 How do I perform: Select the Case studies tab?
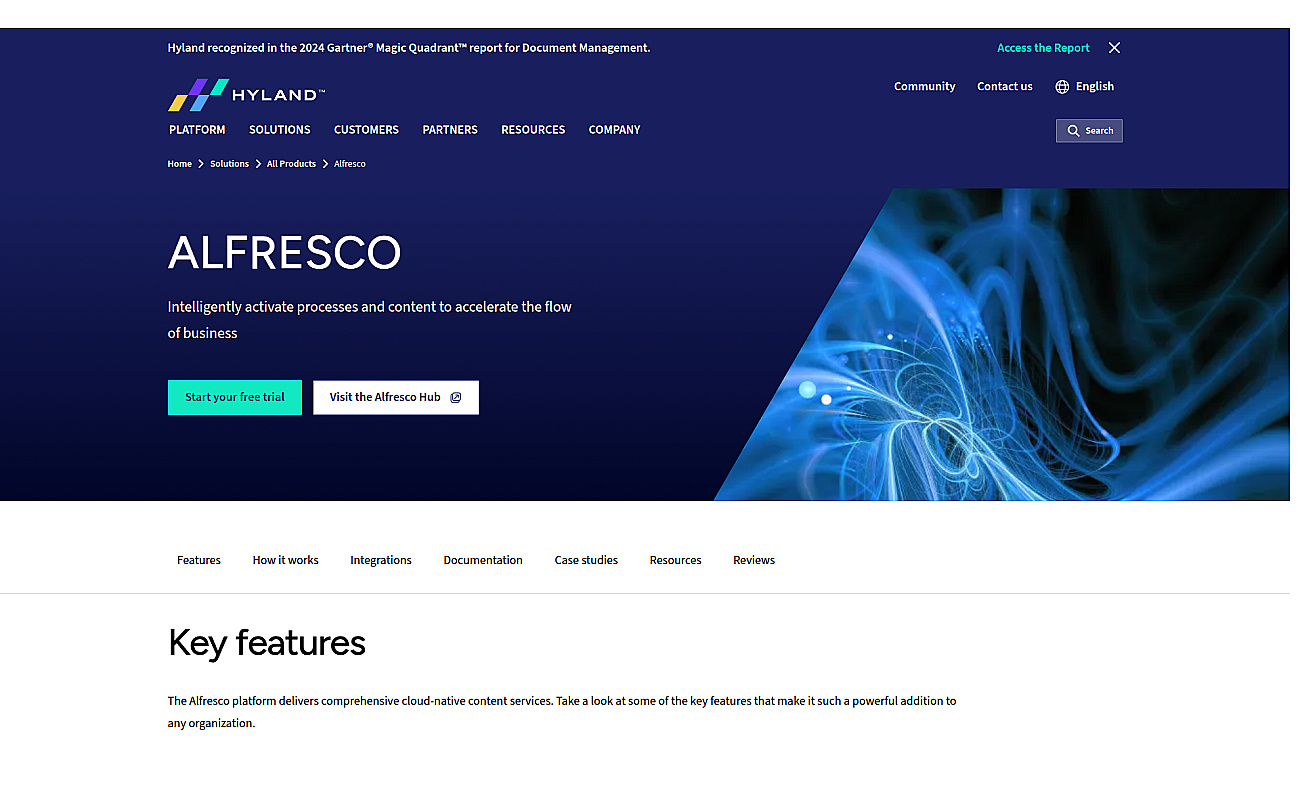[586, 560]
